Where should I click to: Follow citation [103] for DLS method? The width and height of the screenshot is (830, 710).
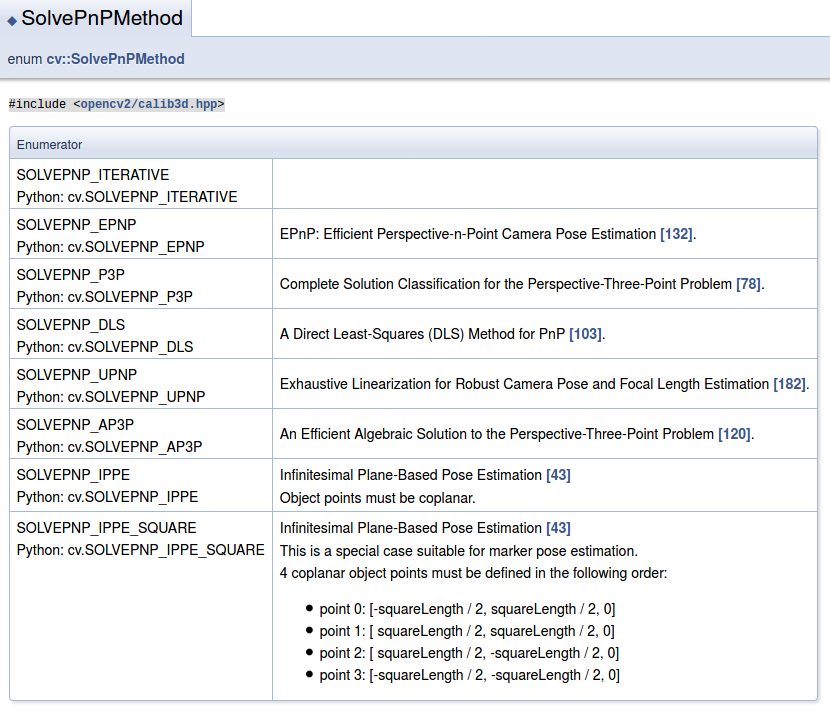tap(585, 334)
